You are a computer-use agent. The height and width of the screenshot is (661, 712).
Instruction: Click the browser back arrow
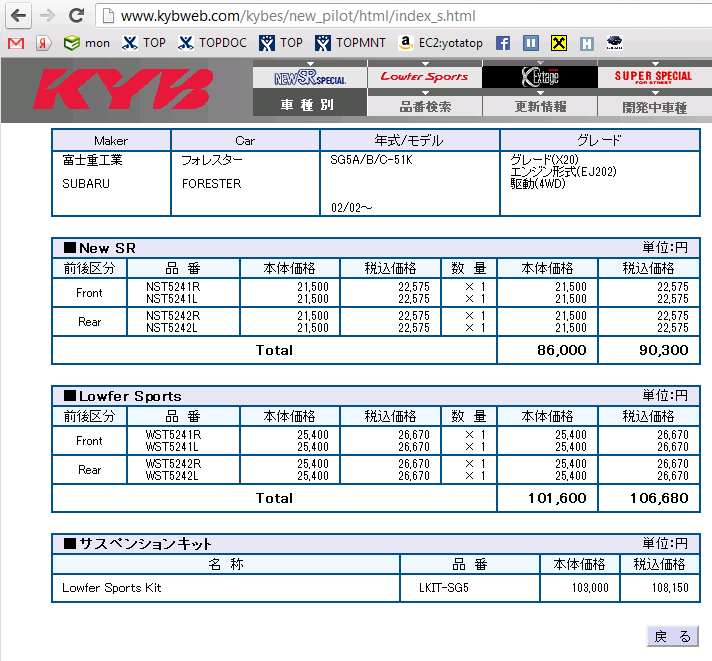pyautogui.click(x=19, y=16)
